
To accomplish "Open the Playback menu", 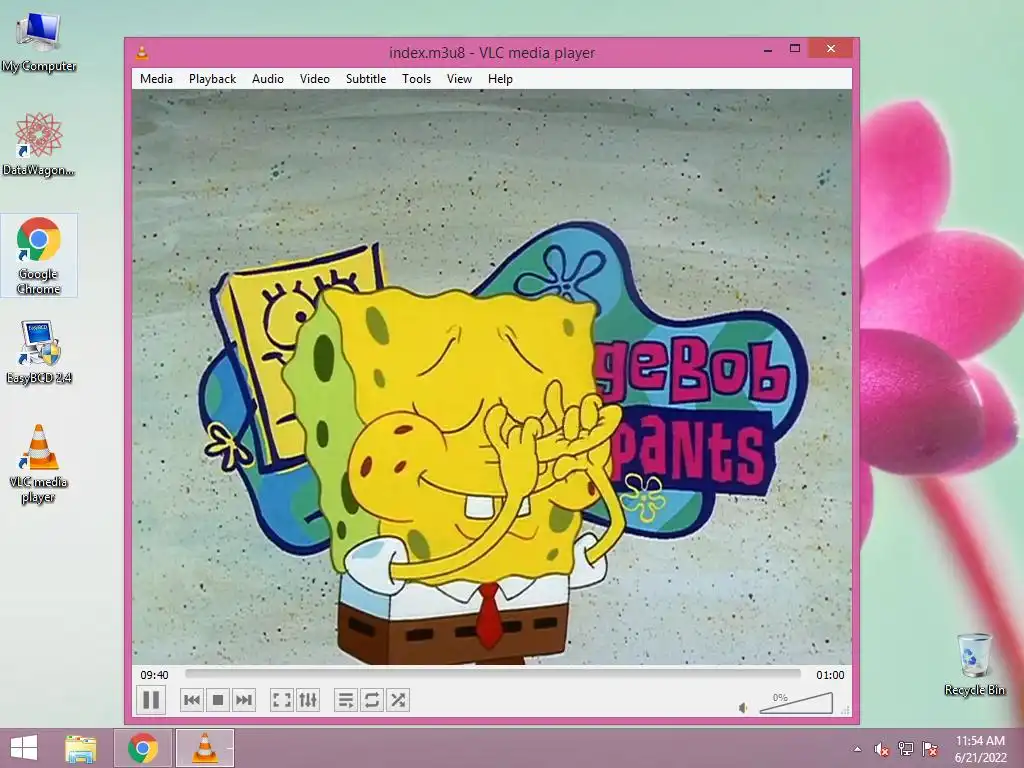I will 212,78.
